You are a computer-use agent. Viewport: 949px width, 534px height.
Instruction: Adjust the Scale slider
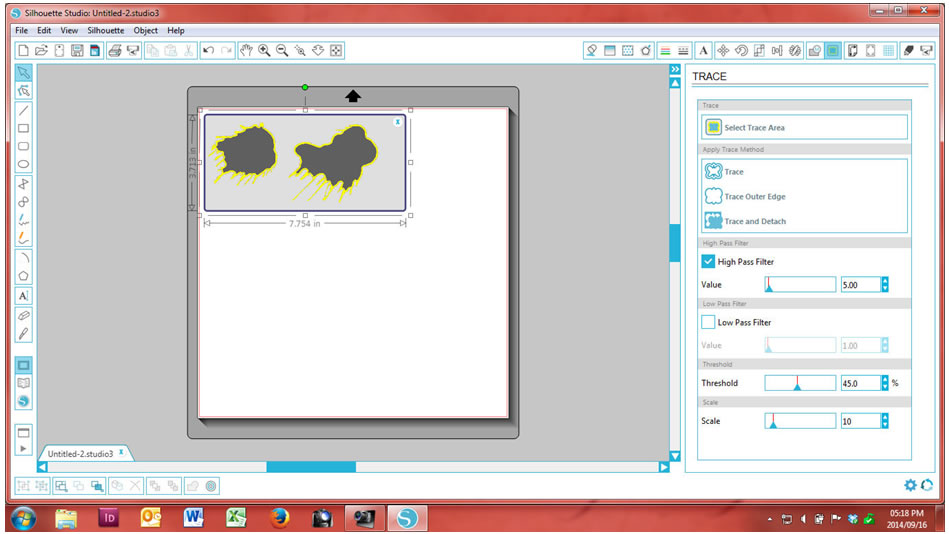pos(800,421)
